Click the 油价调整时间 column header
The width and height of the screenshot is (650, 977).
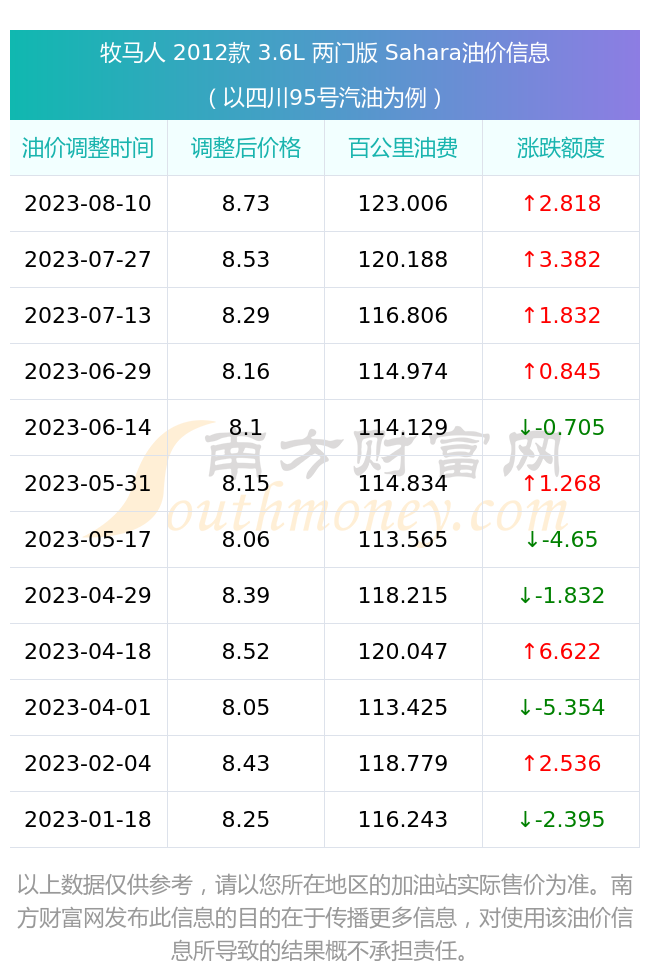[88, 148]
